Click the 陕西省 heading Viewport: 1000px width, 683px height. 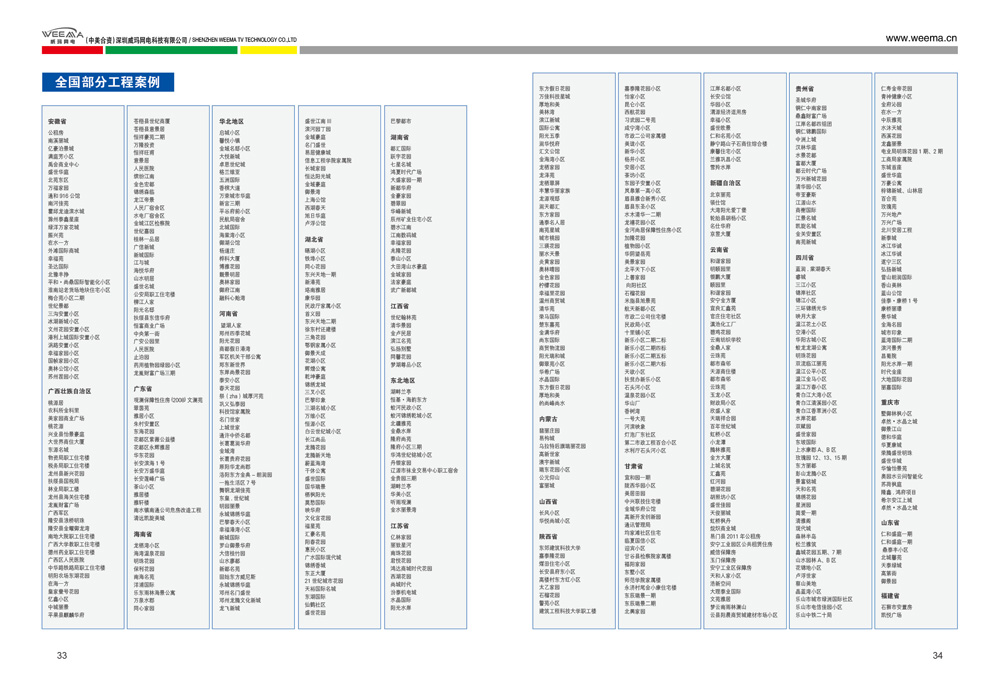[x=548, y=536]
